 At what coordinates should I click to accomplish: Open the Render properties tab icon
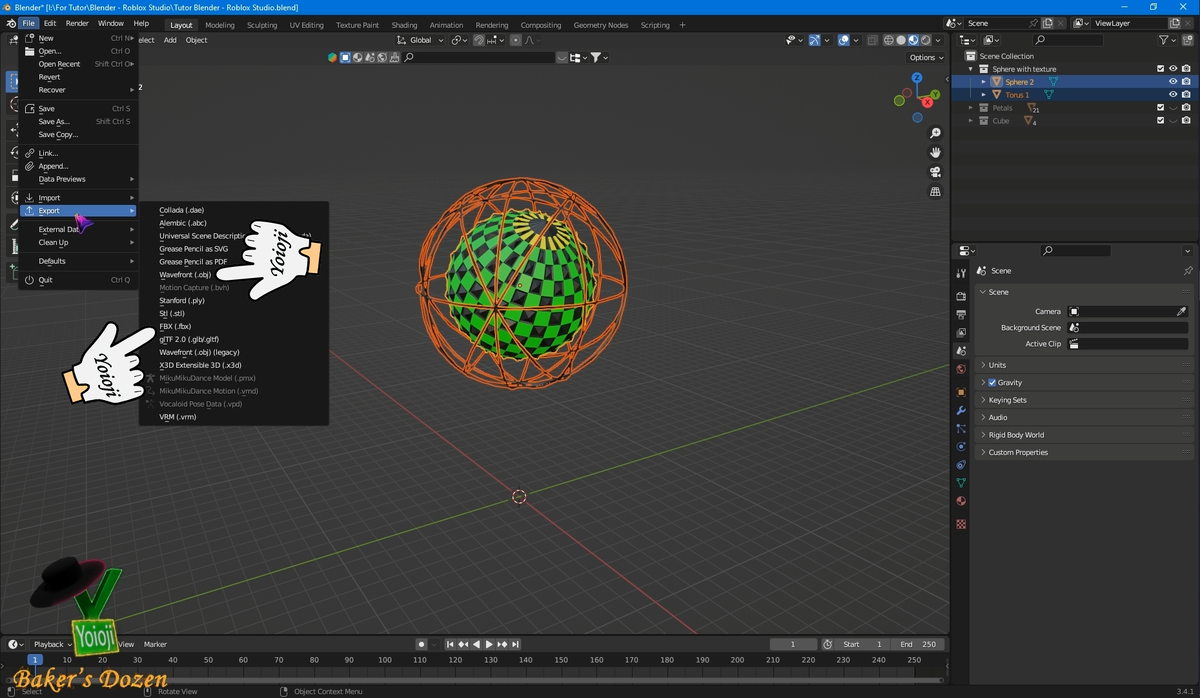961,297
